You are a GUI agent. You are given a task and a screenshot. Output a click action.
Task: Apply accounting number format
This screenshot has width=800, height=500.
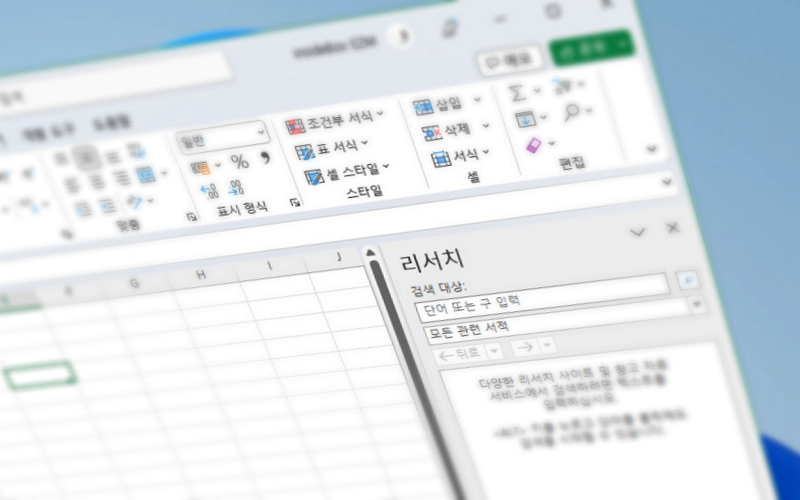tap(201, 167)
